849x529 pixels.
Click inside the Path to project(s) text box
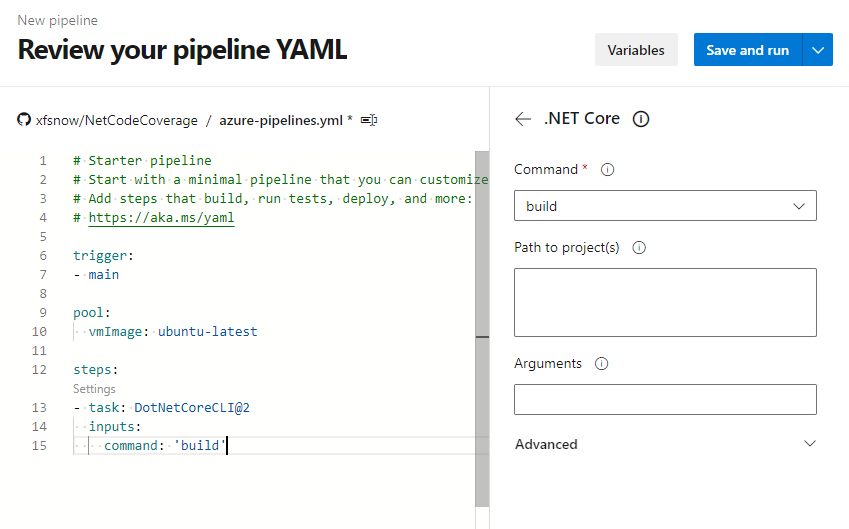[x=665, y=302]
